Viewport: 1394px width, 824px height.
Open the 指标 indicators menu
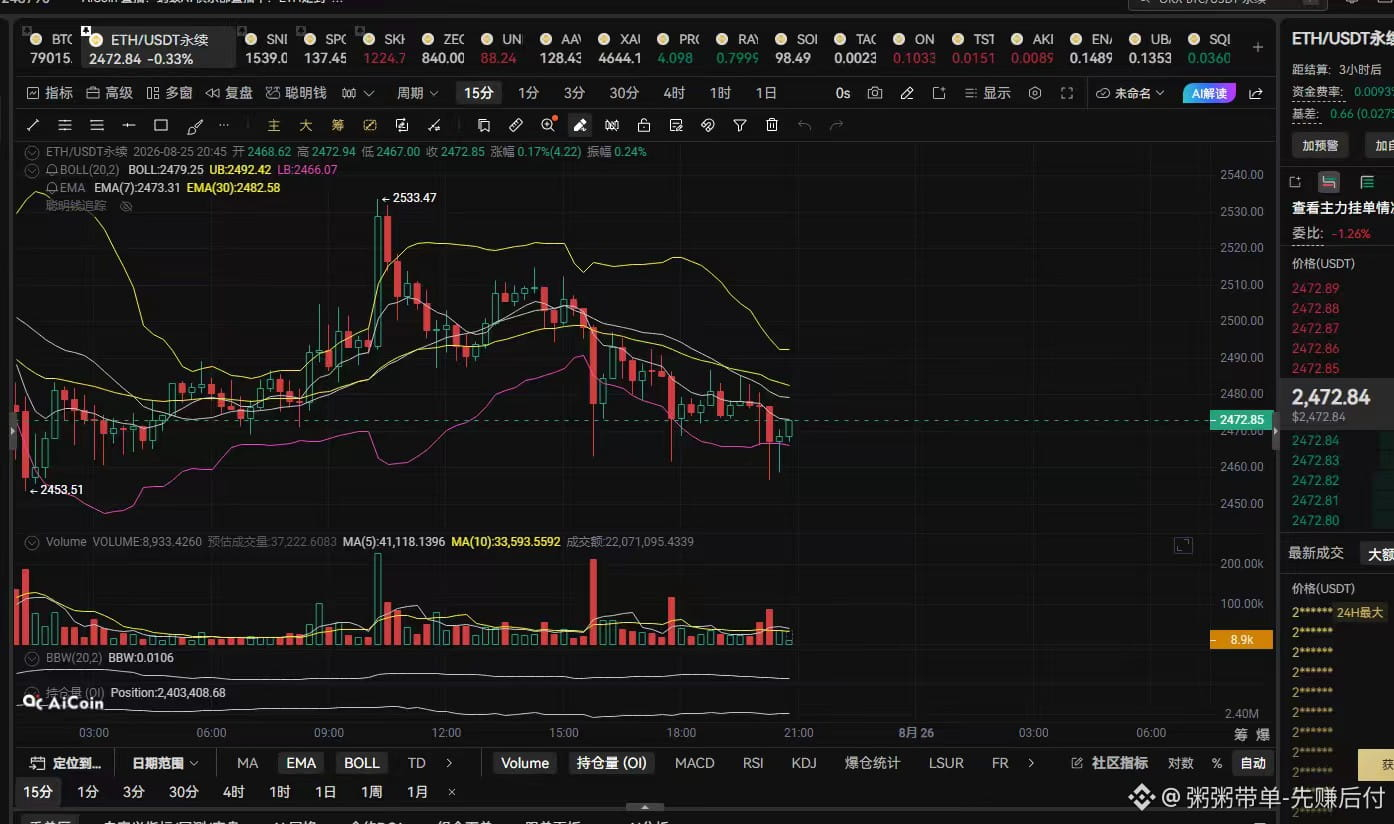pos(50,93)
